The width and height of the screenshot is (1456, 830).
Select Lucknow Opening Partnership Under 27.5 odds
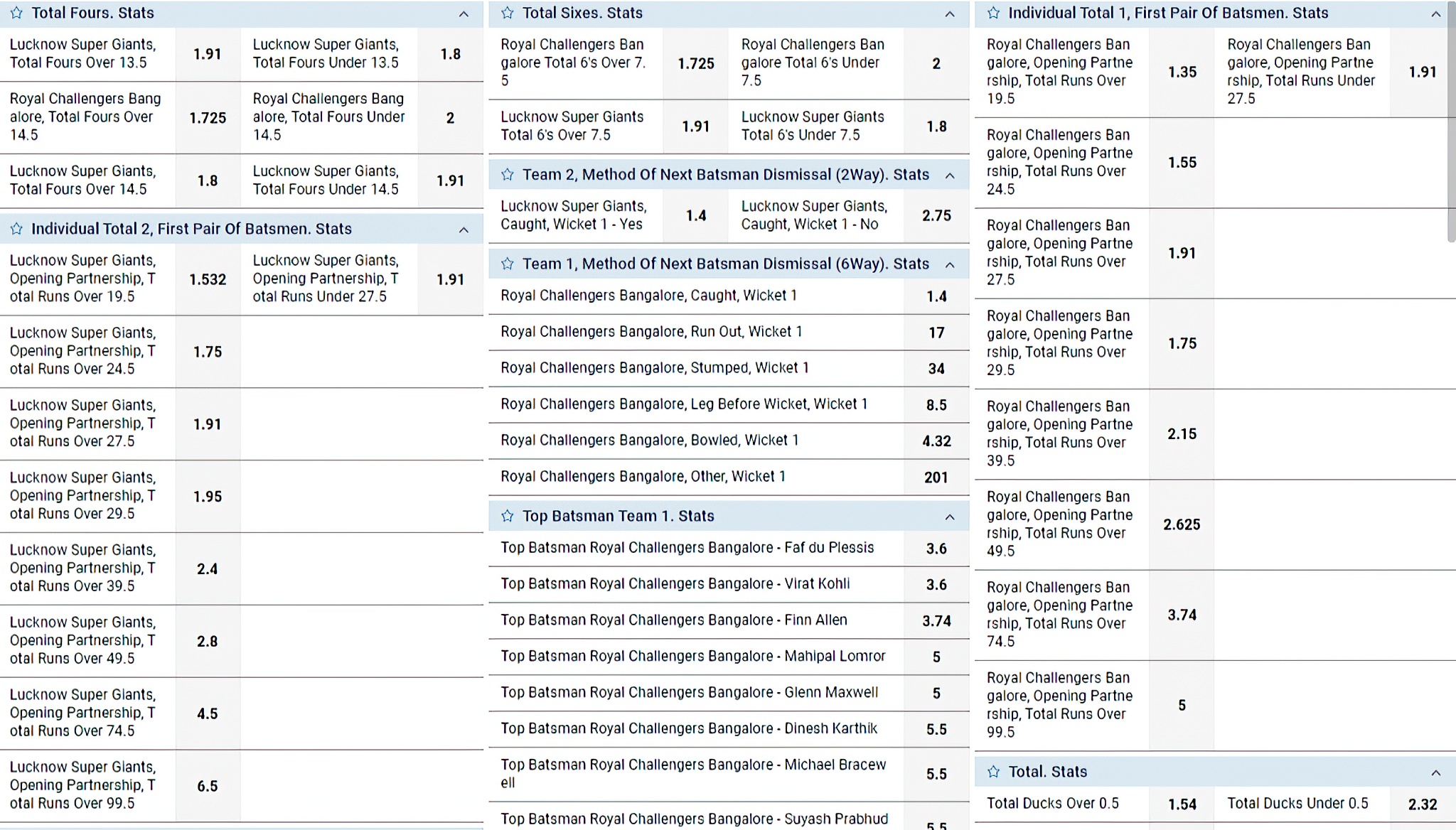click(451, 280)
